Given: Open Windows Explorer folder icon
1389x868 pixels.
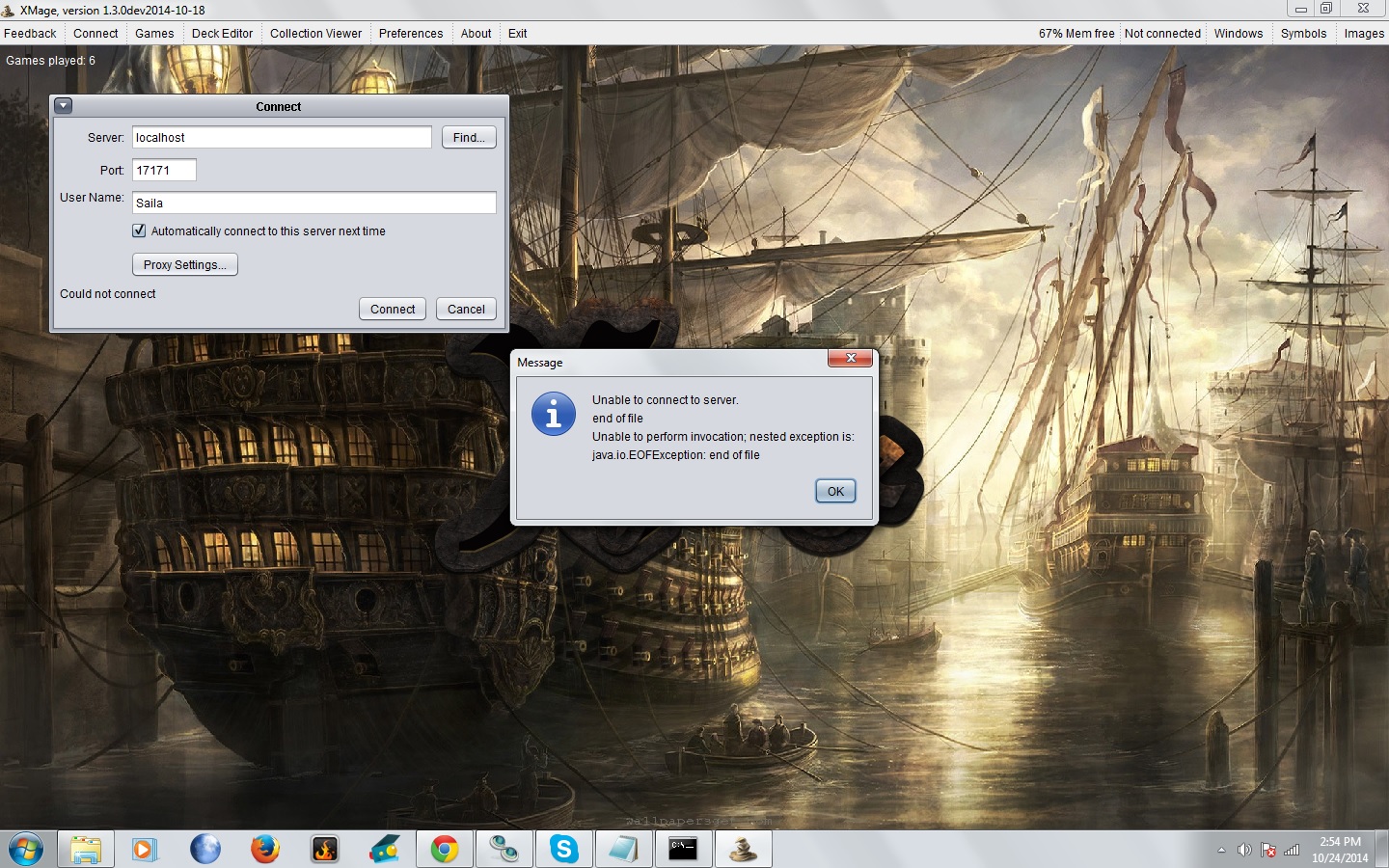Looking at the screenshot, I should click(x=86, y=849).
